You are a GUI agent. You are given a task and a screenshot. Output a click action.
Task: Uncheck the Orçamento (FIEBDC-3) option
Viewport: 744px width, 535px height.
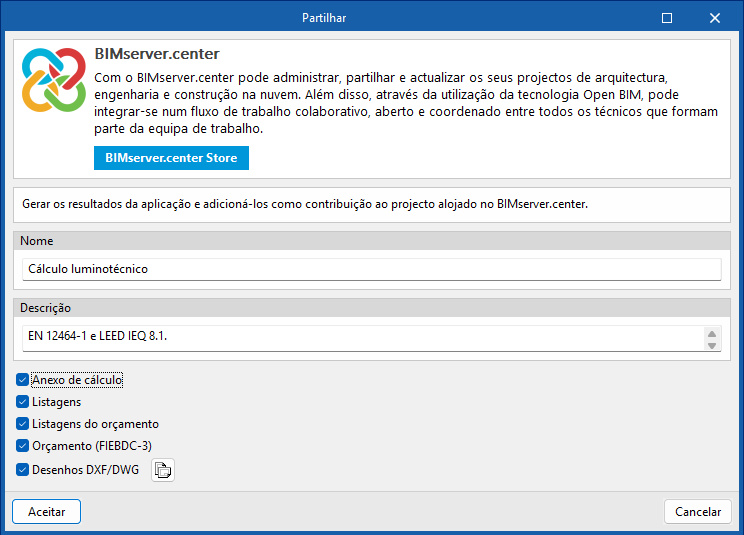[x=23, y=446]
